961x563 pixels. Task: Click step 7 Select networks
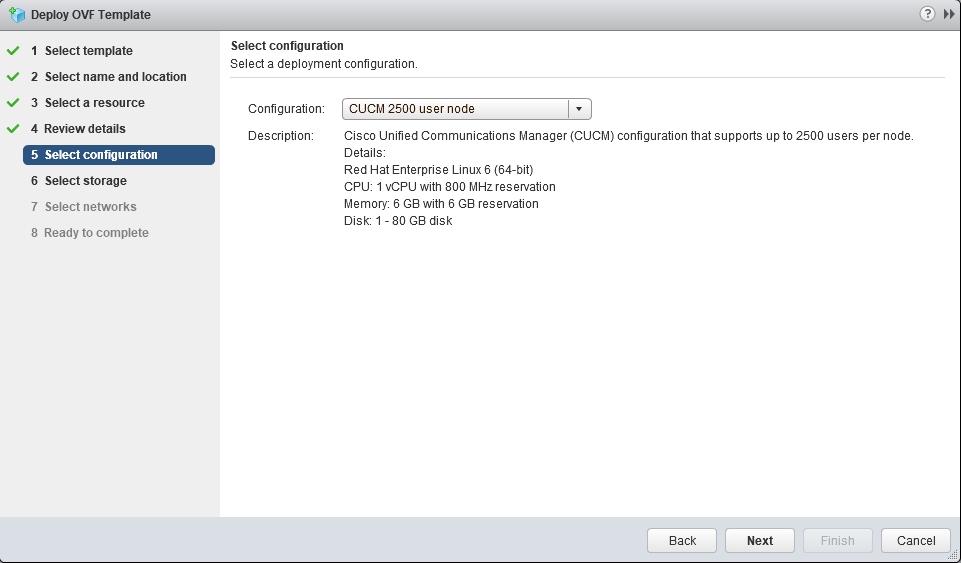pyautogui.click(x=83, y=207)
